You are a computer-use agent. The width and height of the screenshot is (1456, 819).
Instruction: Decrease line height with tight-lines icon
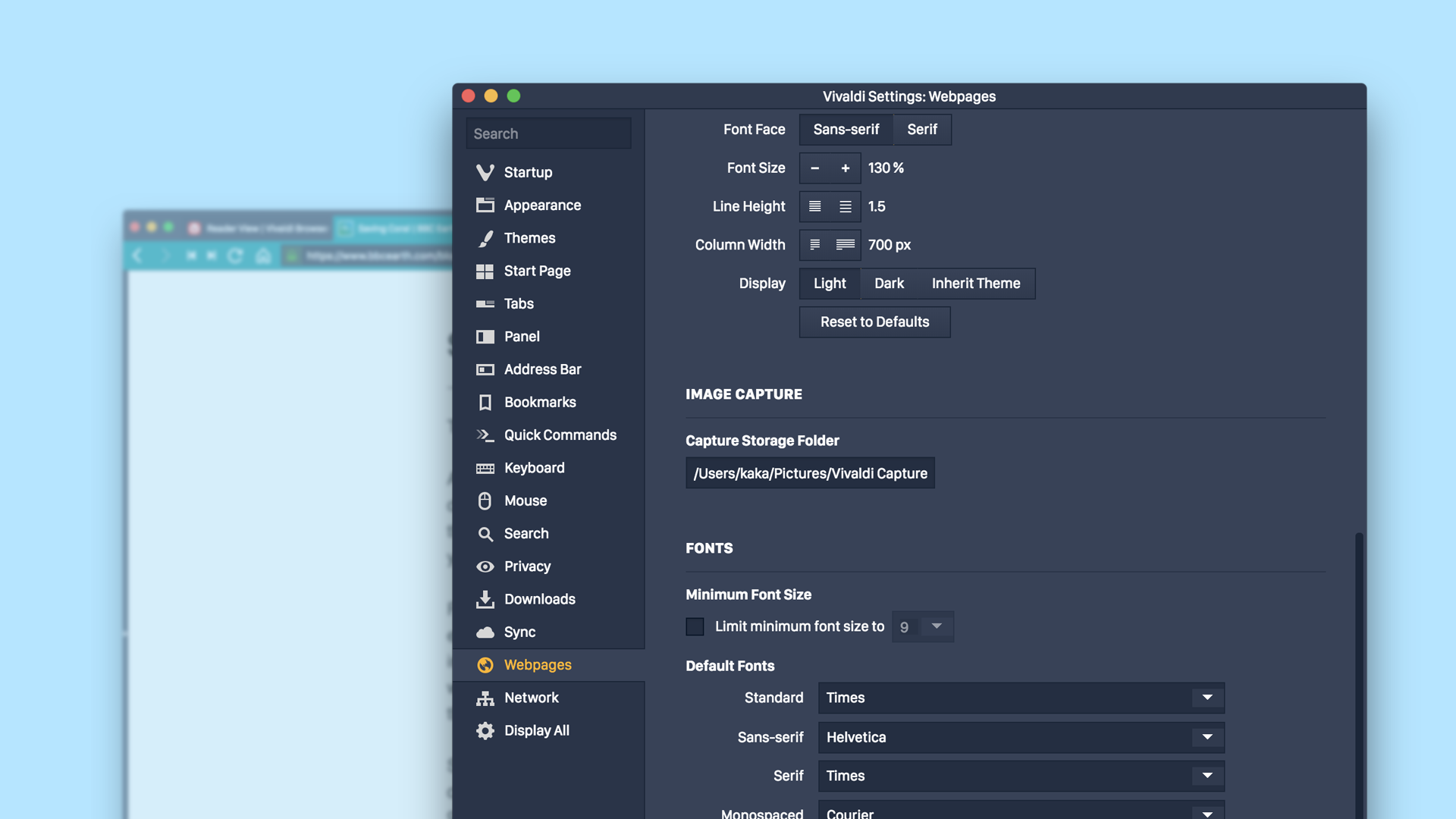pyautogui.click(x=815, y=206)
